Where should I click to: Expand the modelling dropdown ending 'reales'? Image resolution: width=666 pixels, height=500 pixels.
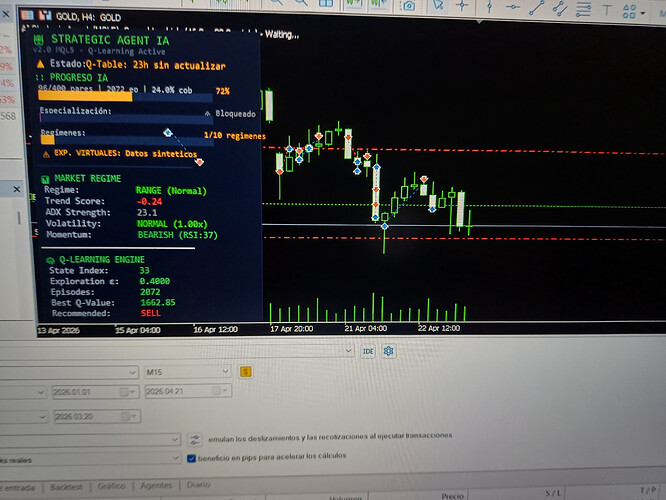175,458
